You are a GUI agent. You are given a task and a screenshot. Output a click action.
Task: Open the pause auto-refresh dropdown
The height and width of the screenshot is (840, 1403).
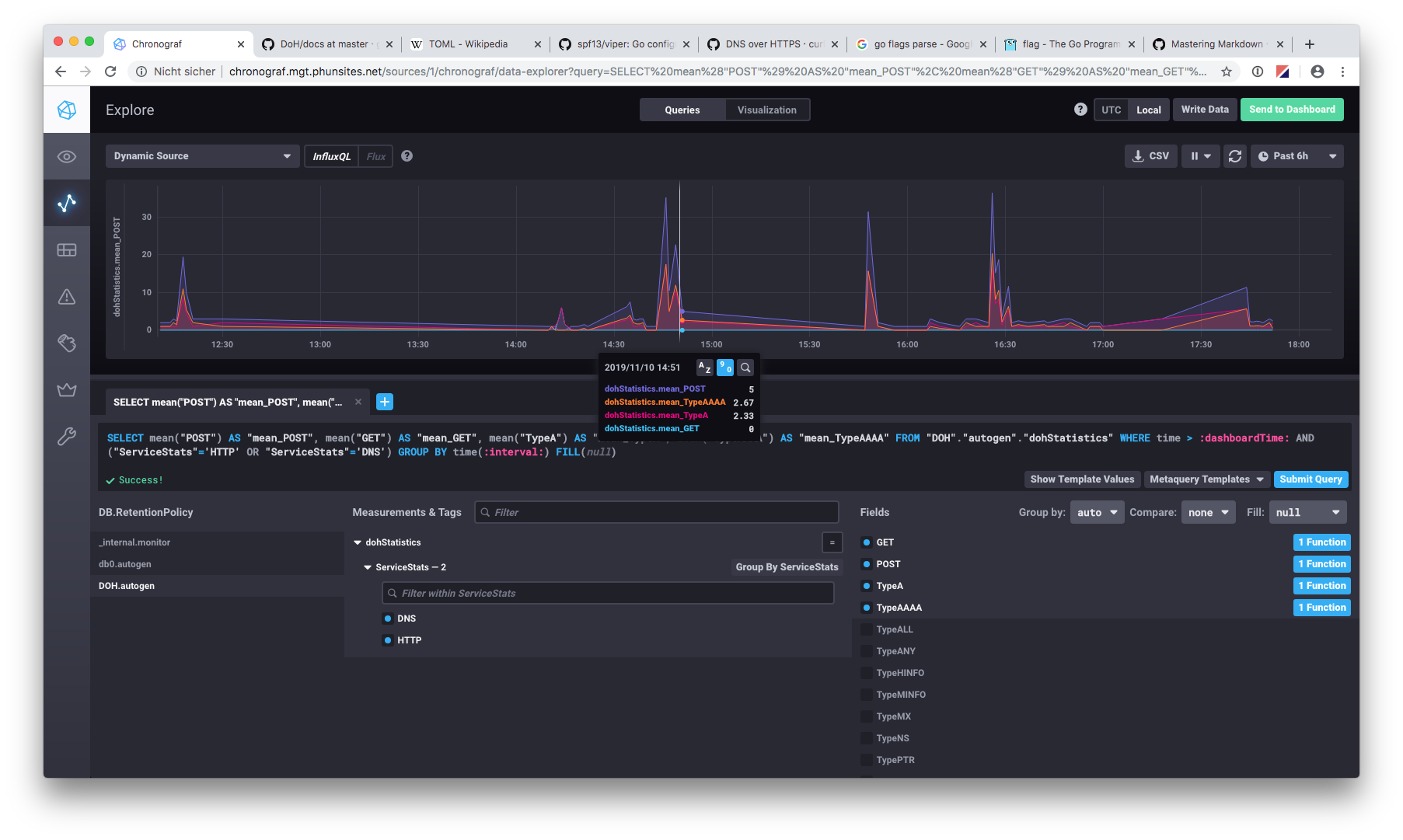1201,156
